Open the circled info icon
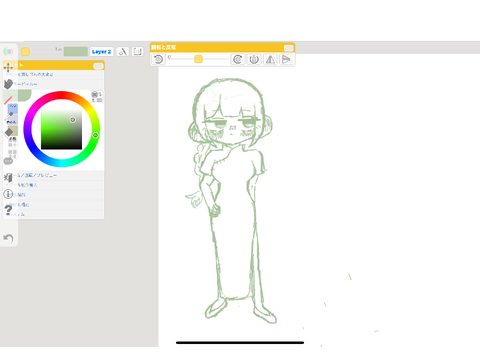480x360 pixels. pyautogui.click(x=8, y=194)
